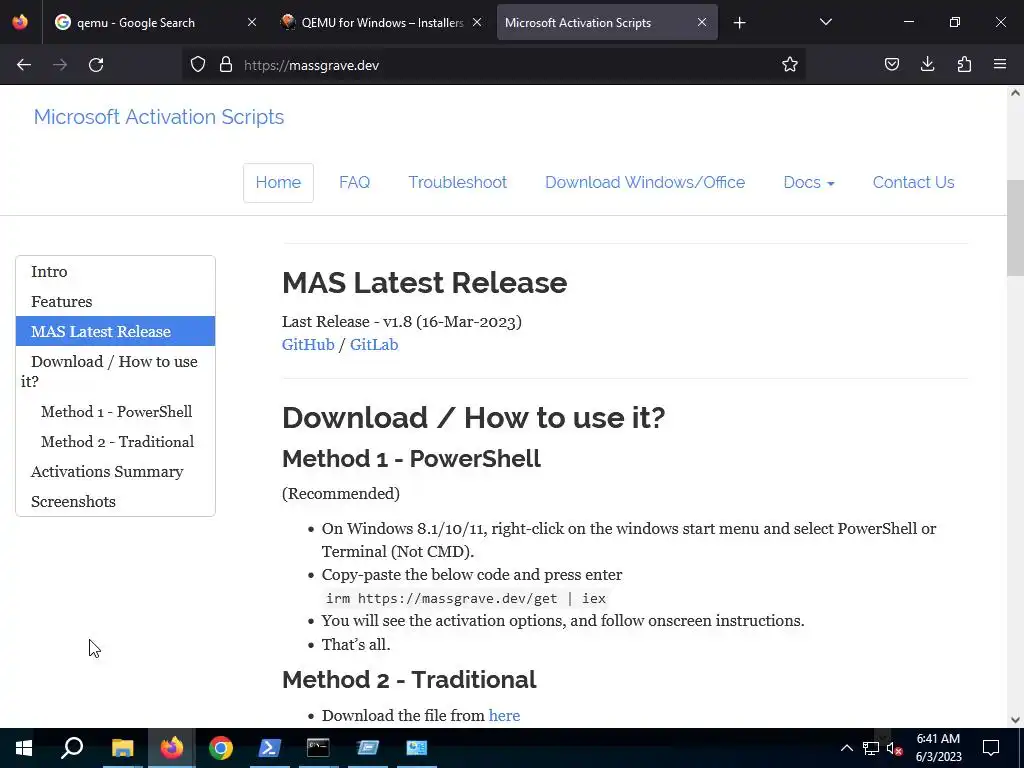Screen dimensions: 1024x768
Task: Open site security padlock info
Action: (226, 65)
